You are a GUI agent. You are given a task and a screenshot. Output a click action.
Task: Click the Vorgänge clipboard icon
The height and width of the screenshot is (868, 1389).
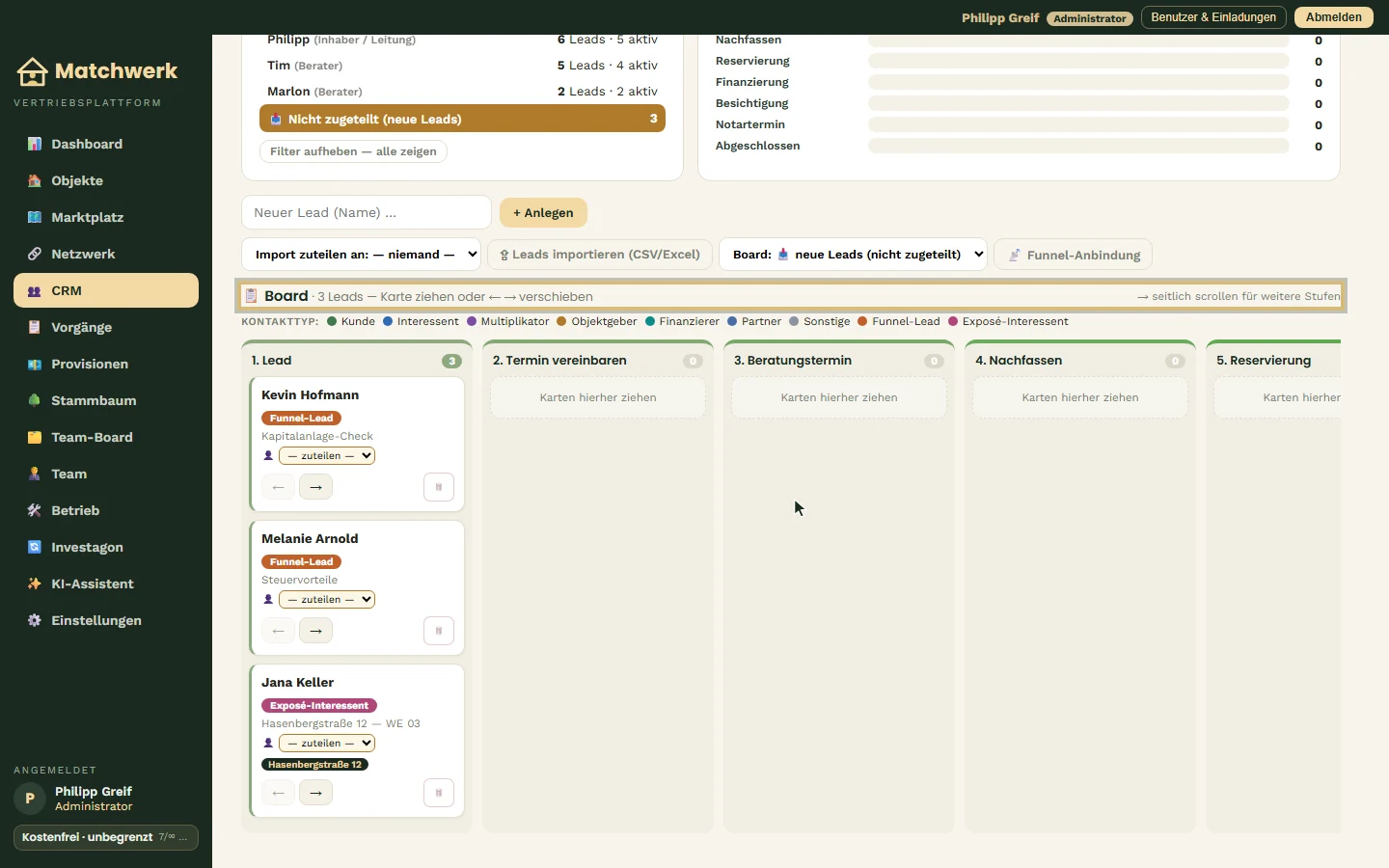pos(35,327)
